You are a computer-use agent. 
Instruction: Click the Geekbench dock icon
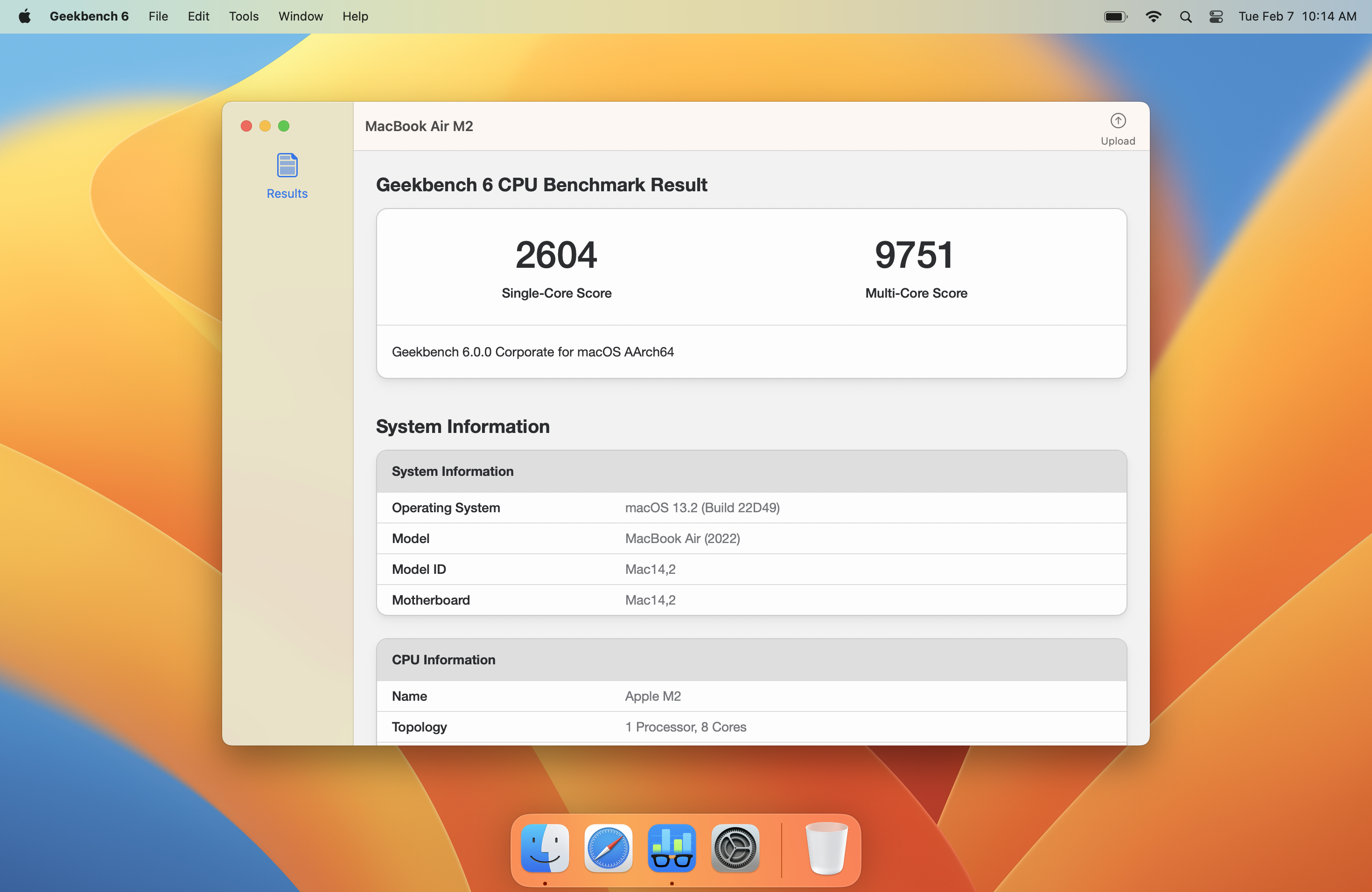(672, 848)
